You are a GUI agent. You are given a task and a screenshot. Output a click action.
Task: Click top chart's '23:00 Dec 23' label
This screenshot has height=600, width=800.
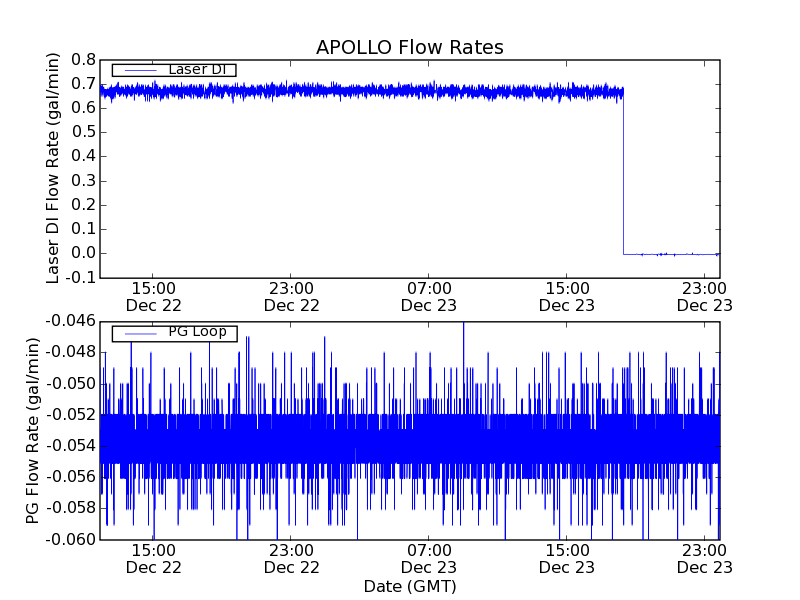coord(705,297)
